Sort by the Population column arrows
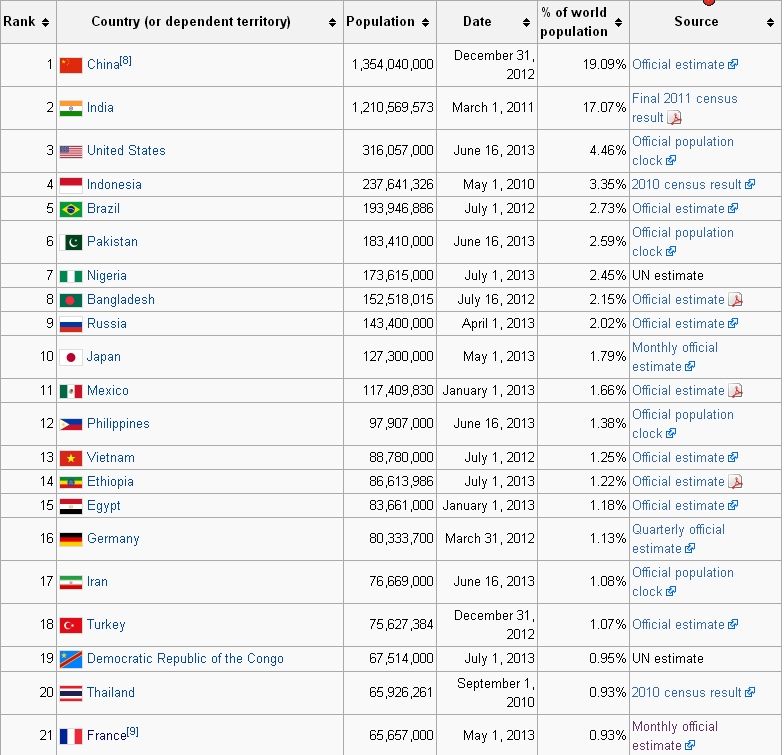The width and height of the screenshot is (784, 755). click(425, 22)
